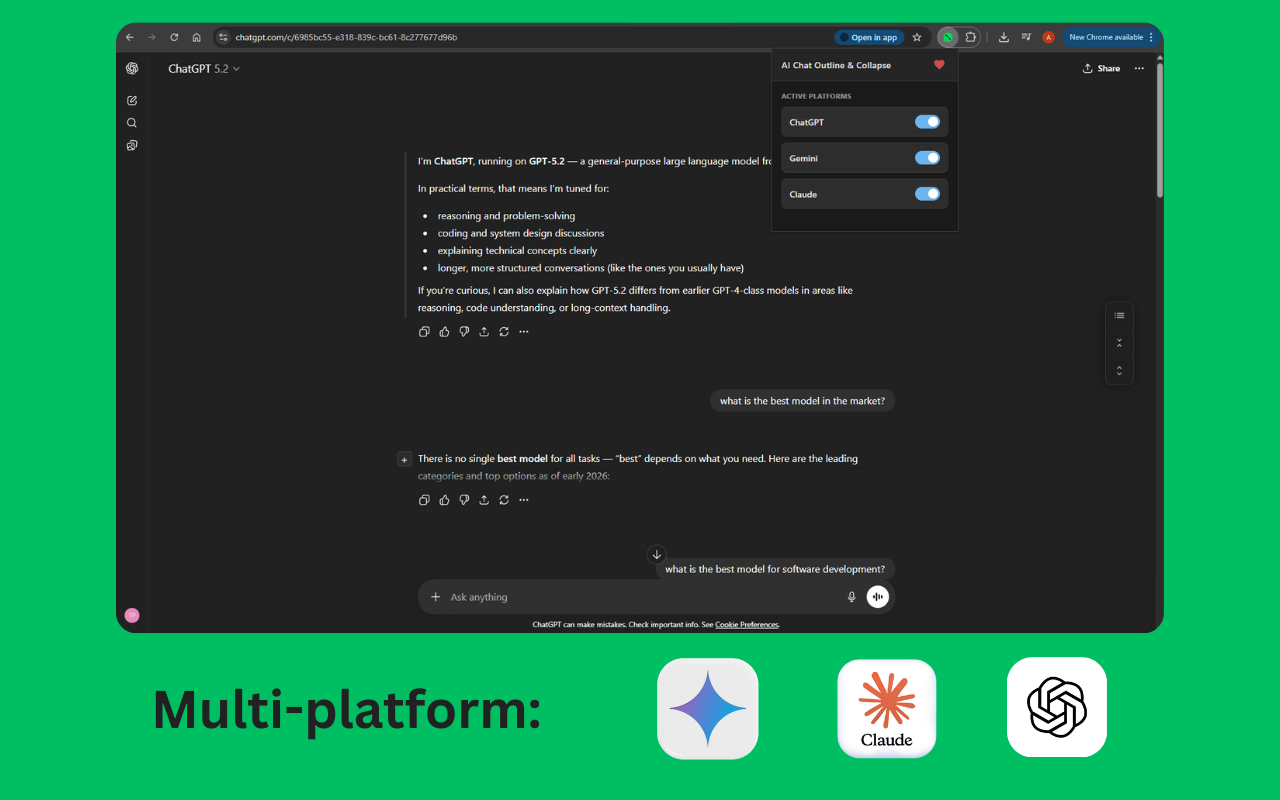1280x800 pixels.
Task: Toggle the ChatGPT platform switch
Action: coord(927,122)
